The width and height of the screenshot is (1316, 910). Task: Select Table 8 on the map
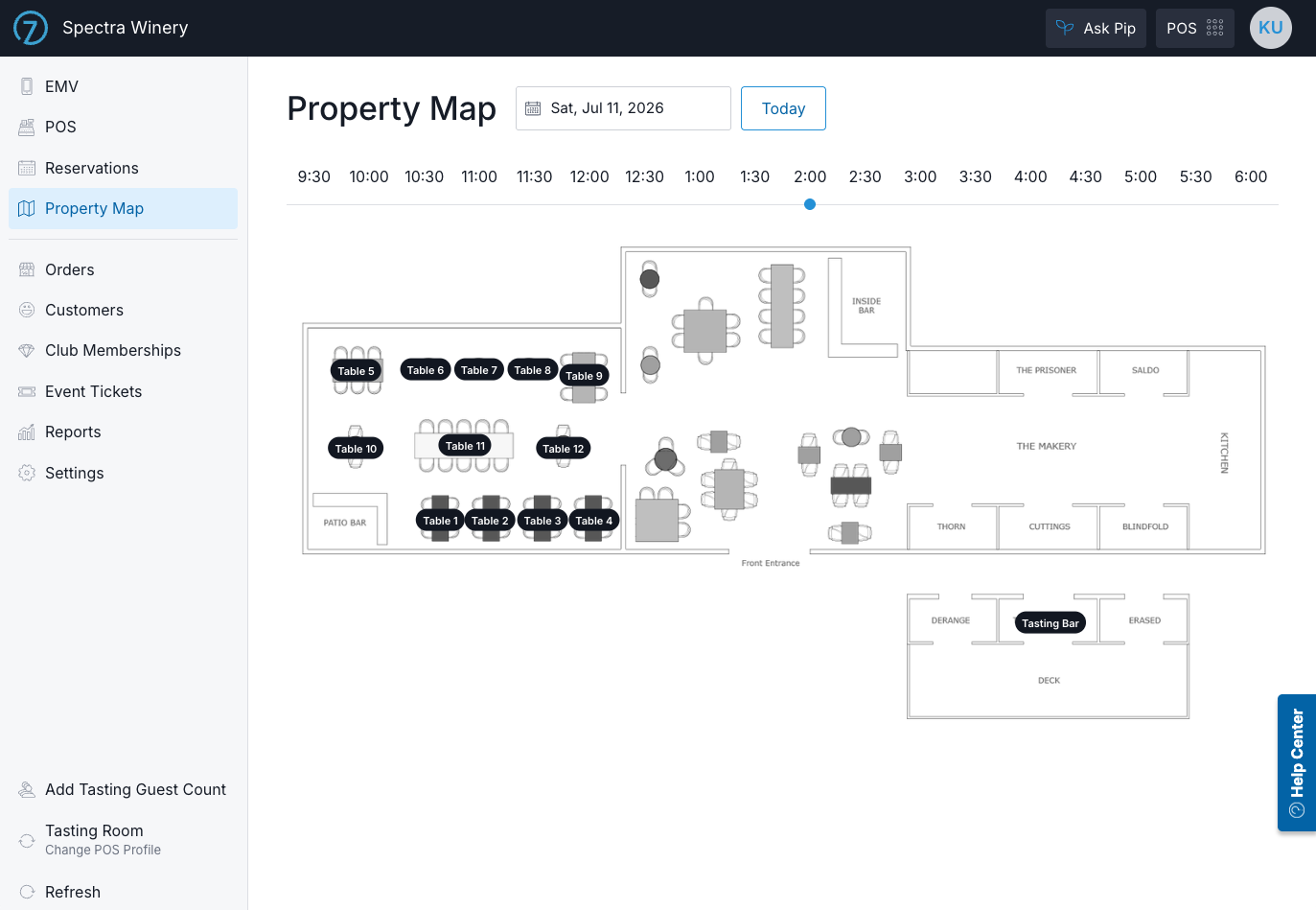pyautogui.click(x=533, y=370)
